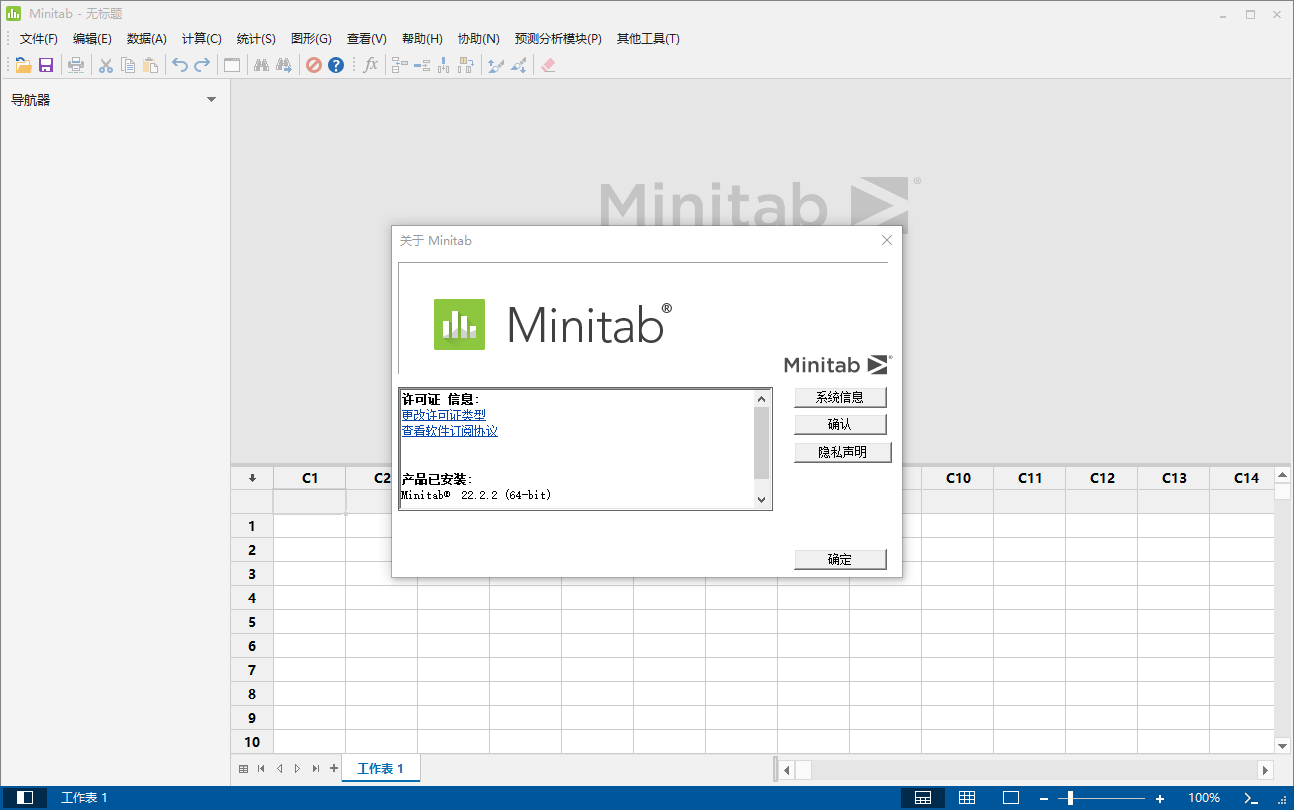Go to the previous worksheet tab arrow
Viewport: 1294px width, 810px height.
279,769
